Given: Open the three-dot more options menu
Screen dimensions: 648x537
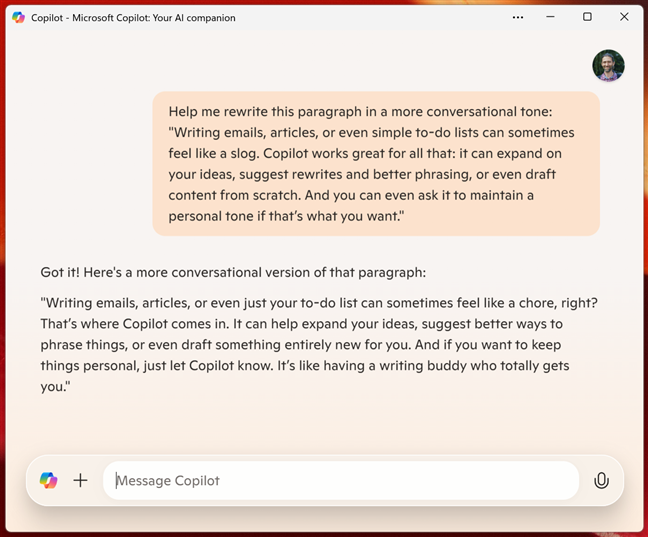Looking at the screenshot, I should [518, 17].
